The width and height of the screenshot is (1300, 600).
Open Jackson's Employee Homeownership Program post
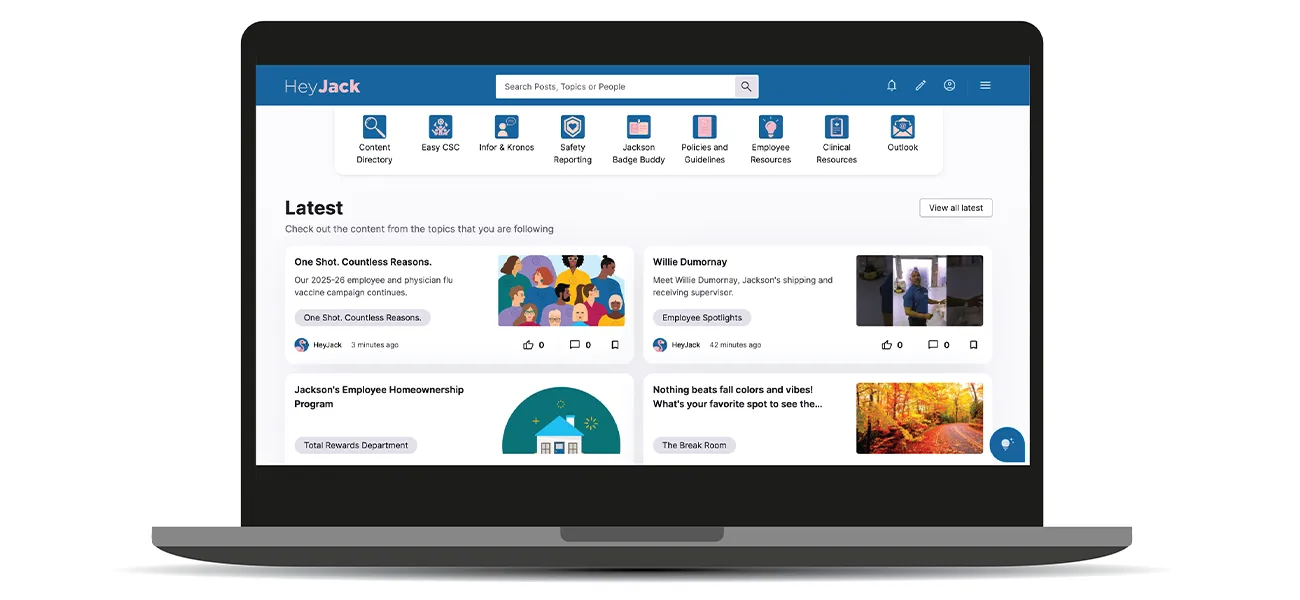click(379, 397)
